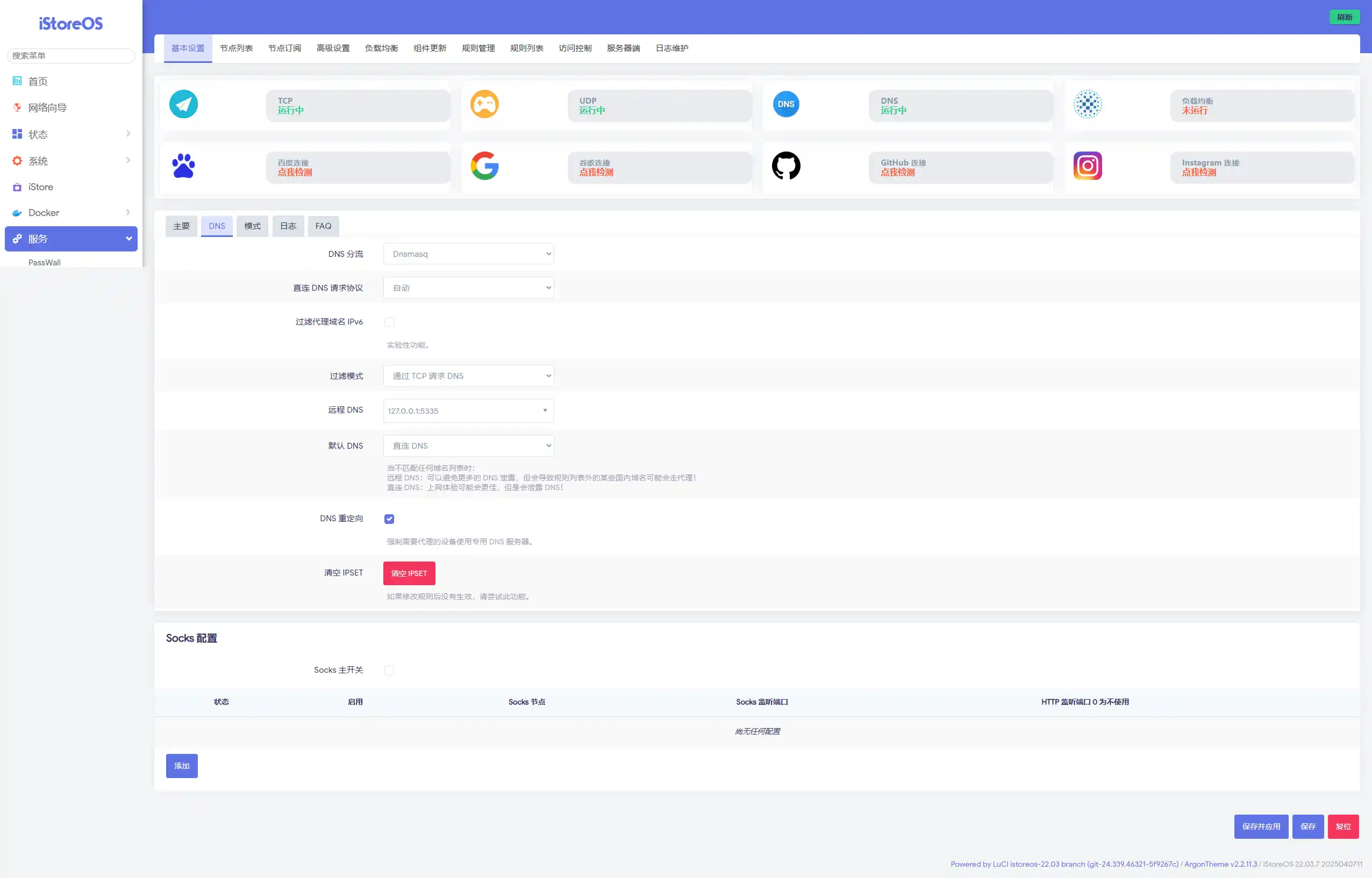The height and width of the screenshot is (878, 1372).
Task: Enable the Socks 主开关 checkbox
Action: [x=389, y=671]
